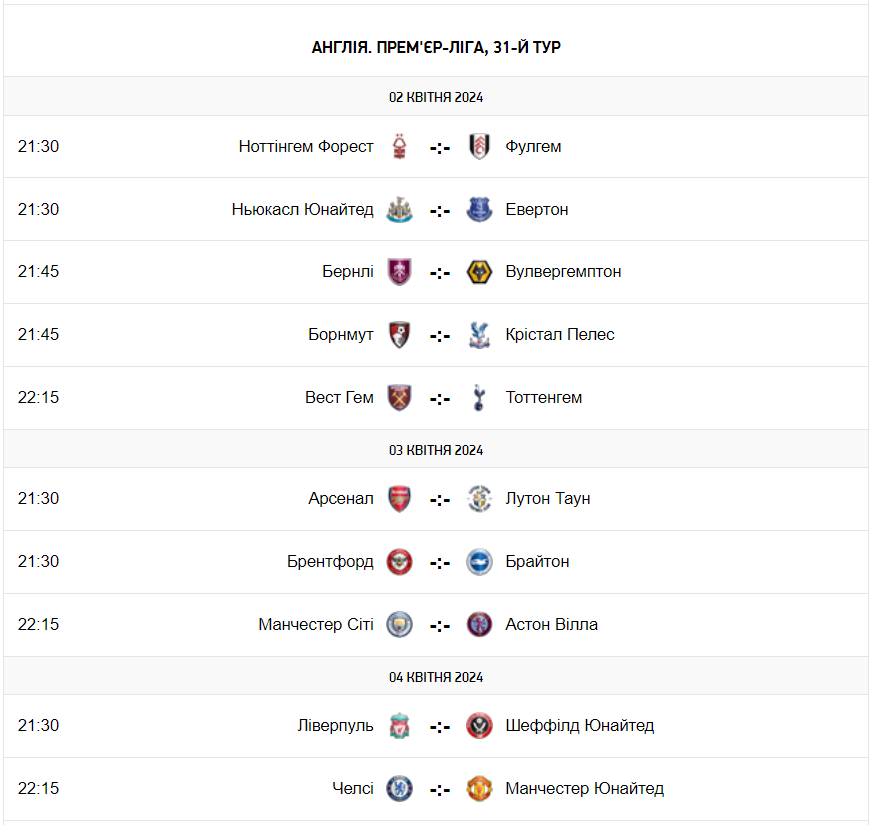Select the 03 КВІТНЯ 2024 date header

pyautogui.click(x=436, y=450)
